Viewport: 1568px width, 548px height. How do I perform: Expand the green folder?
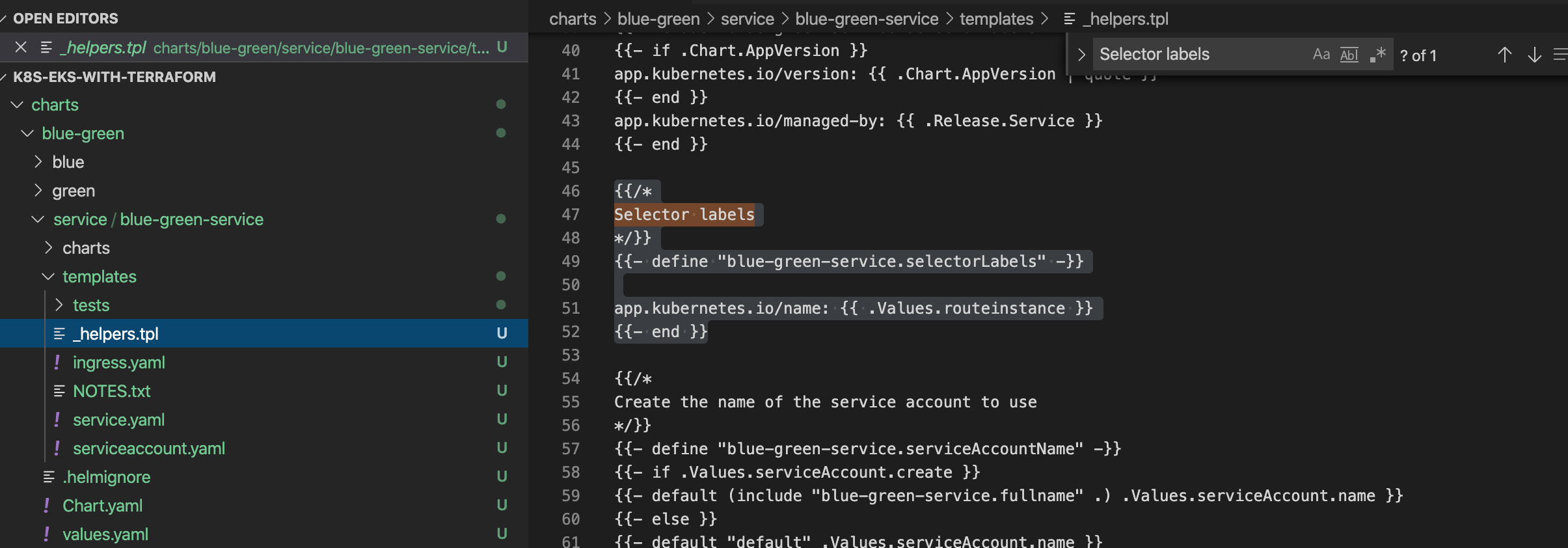point(73,191)
